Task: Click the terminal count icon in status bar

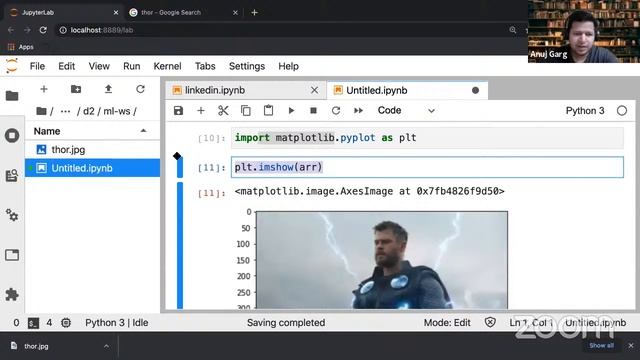Action: (x=33, y=323)
